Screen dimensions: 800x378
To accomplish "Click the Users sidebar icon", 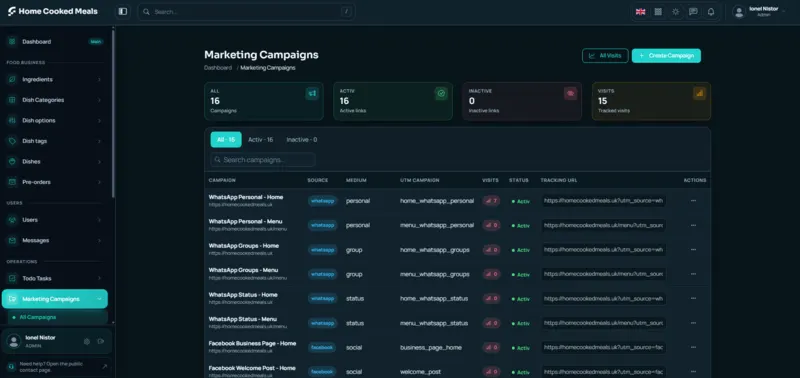I will [x=12, y=220].
